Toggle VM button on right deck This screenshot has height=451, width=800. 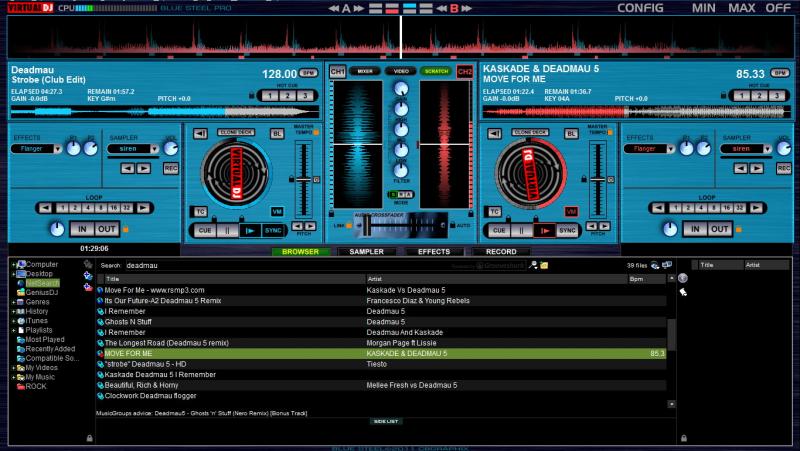tap(570, 211)
